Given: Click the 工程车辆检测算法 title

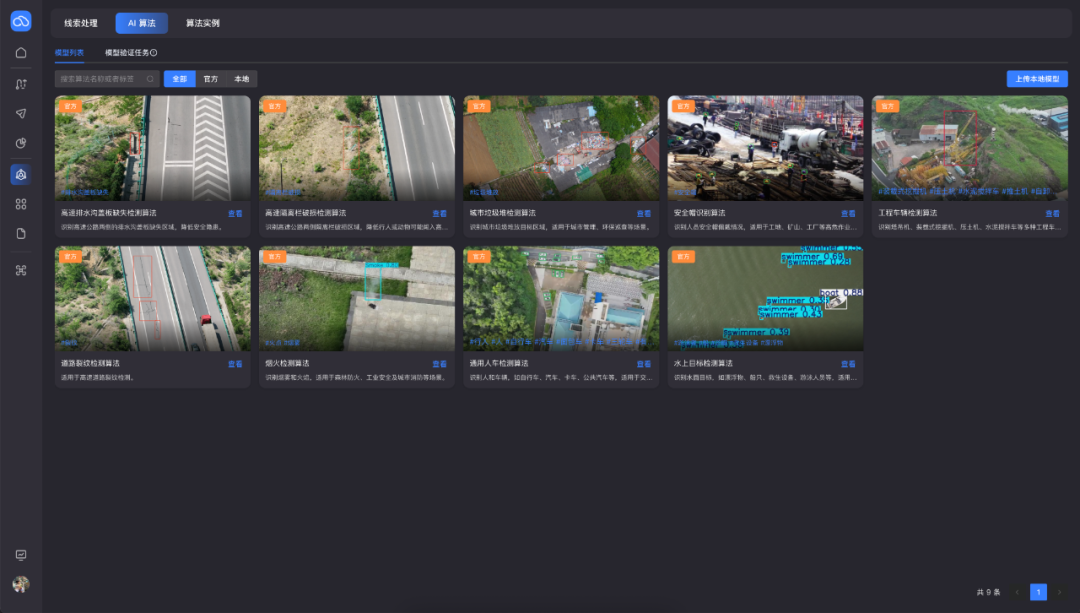Looking at the screenshot, I should tap(908, 213).
